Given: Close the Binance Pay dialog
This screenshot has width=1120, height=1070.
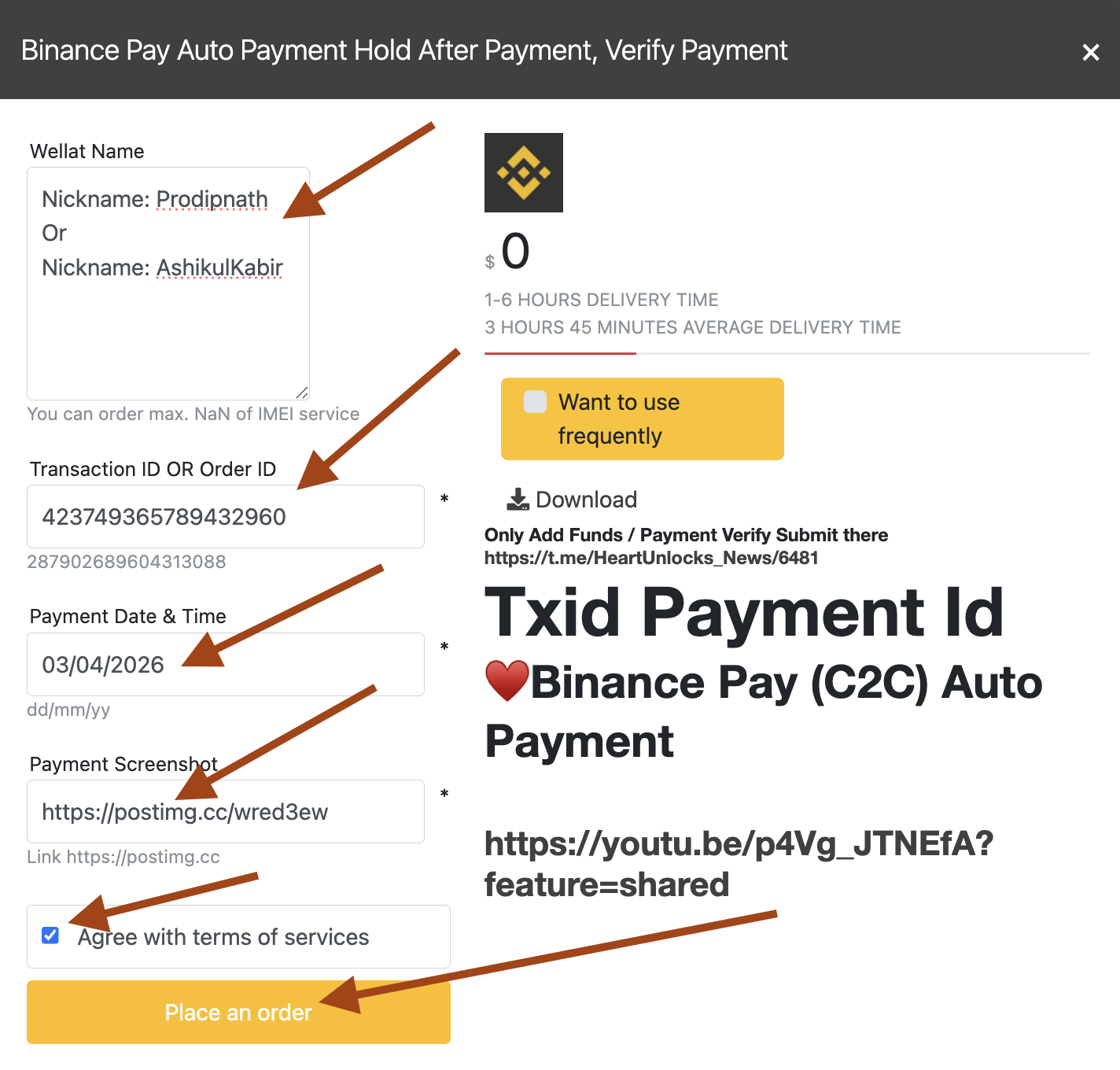Looking at the screenshot, I should coord(1090,52).
